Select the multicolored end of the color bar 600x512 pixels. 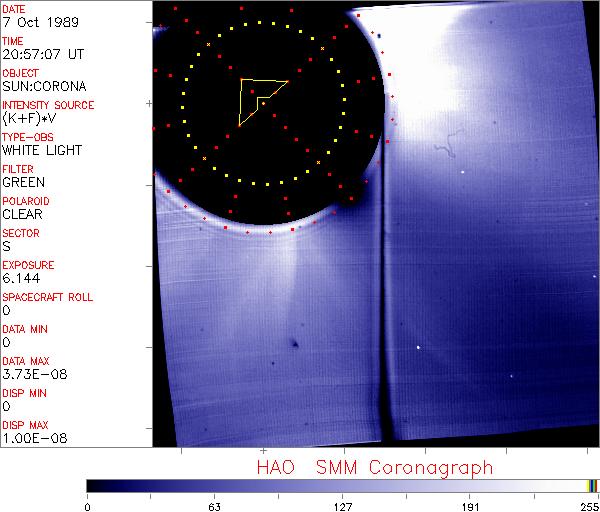592,485
